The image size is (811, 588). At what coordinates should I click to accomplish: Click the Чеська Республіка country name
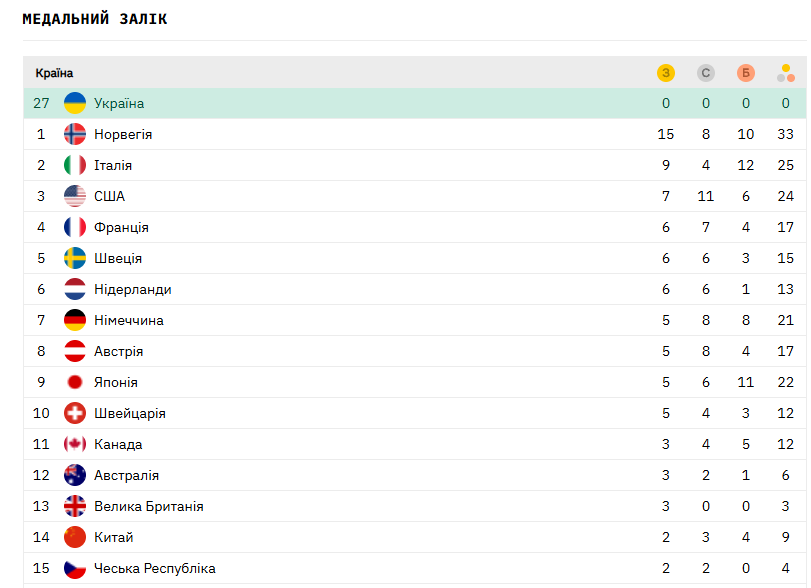154,568
